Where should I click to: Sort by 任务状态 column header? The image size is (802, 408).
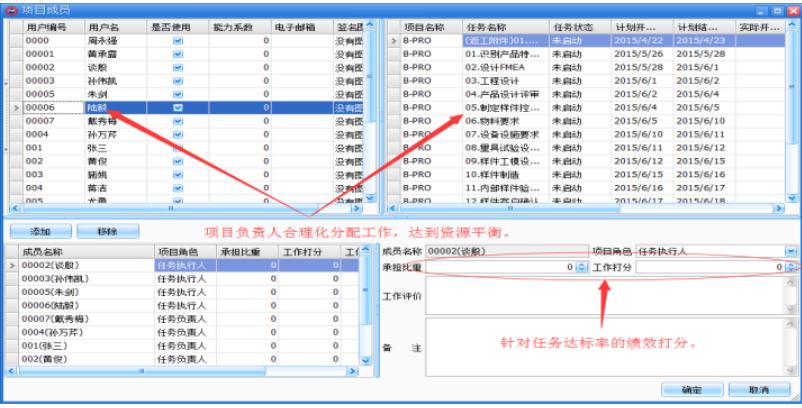click(580, 27)
